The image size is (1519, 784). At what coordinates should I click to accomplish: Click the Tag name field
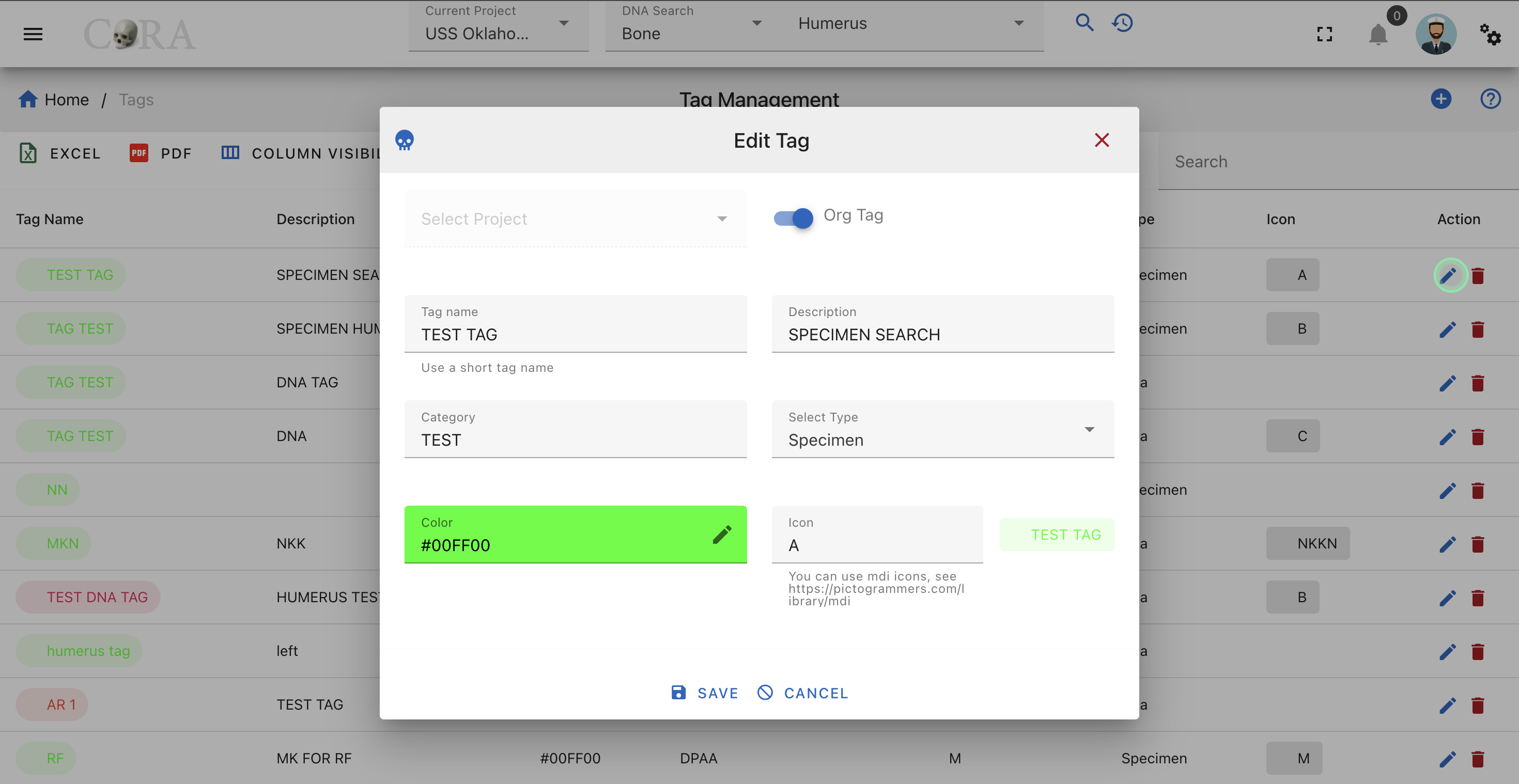point(575,324)
